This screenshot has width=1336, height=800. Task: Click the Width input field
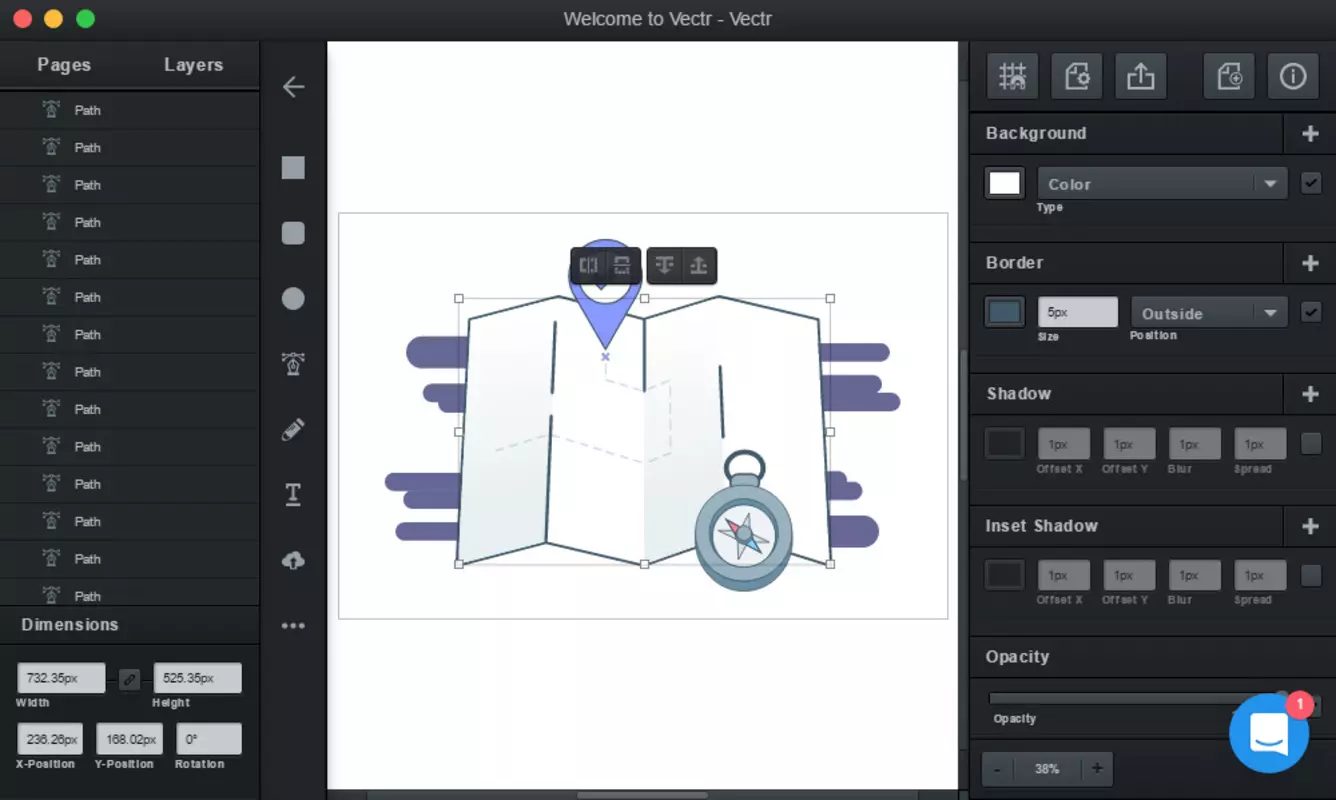point(61,678)
